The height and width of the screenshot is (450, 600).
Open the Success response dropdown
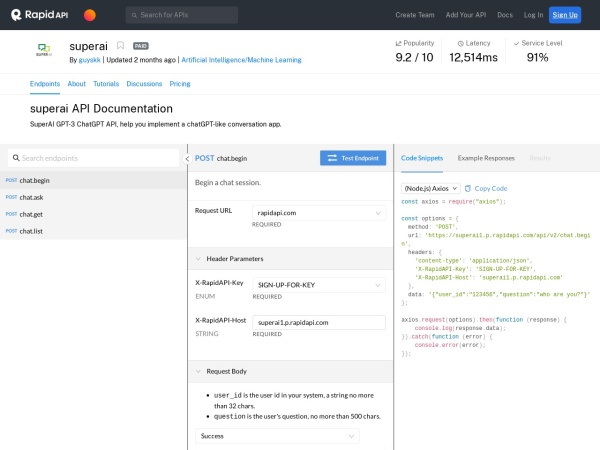277,436
